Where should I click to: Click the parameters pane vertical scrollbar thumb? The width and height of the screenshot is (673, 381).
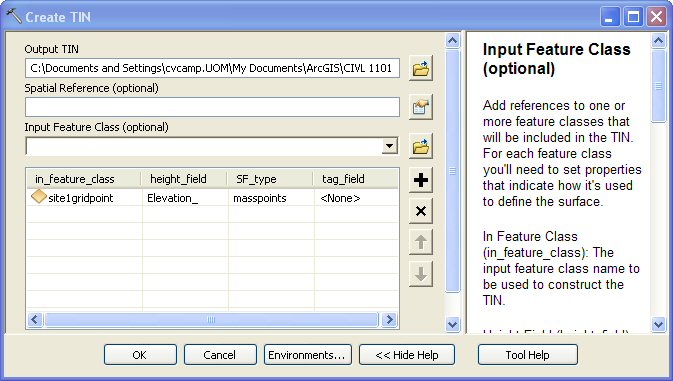(x=452, y=171)
